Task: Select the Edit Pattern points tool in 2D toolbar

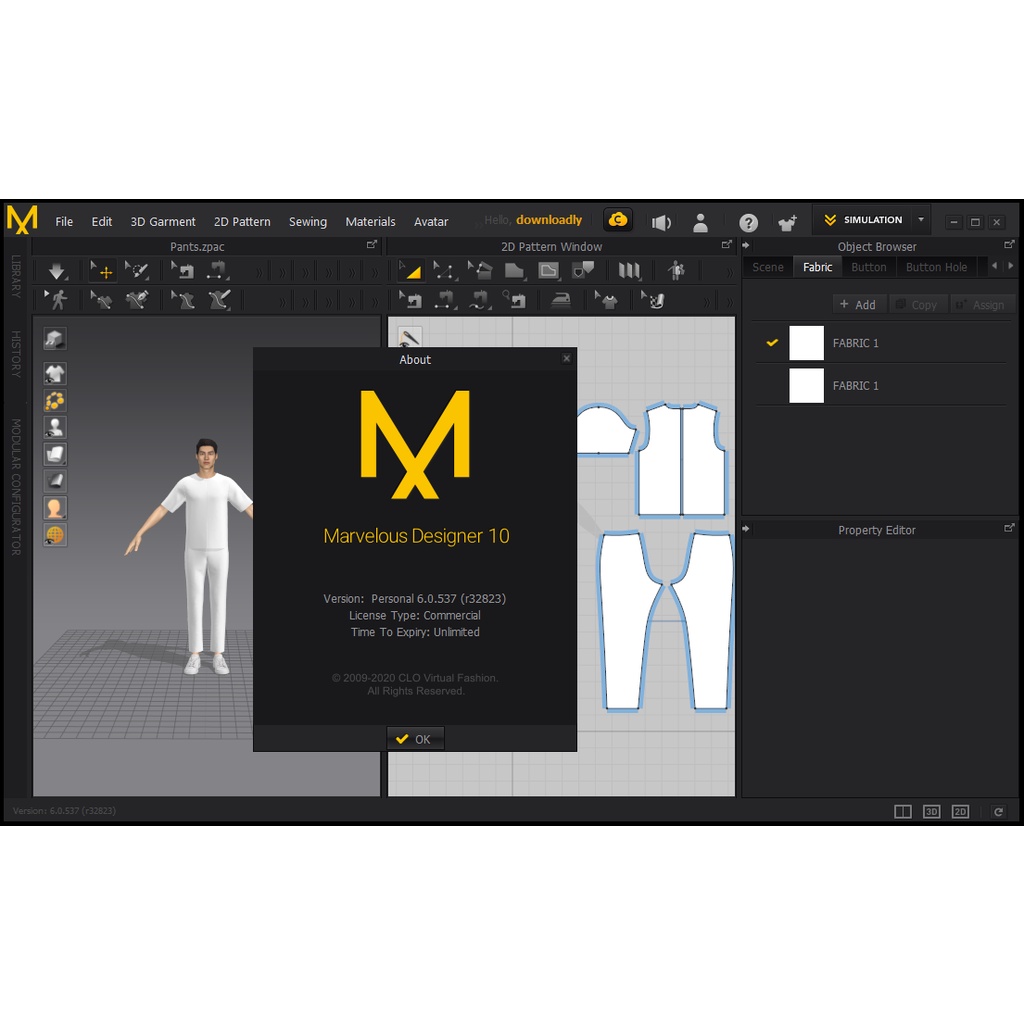Action: tap(445, 270)
